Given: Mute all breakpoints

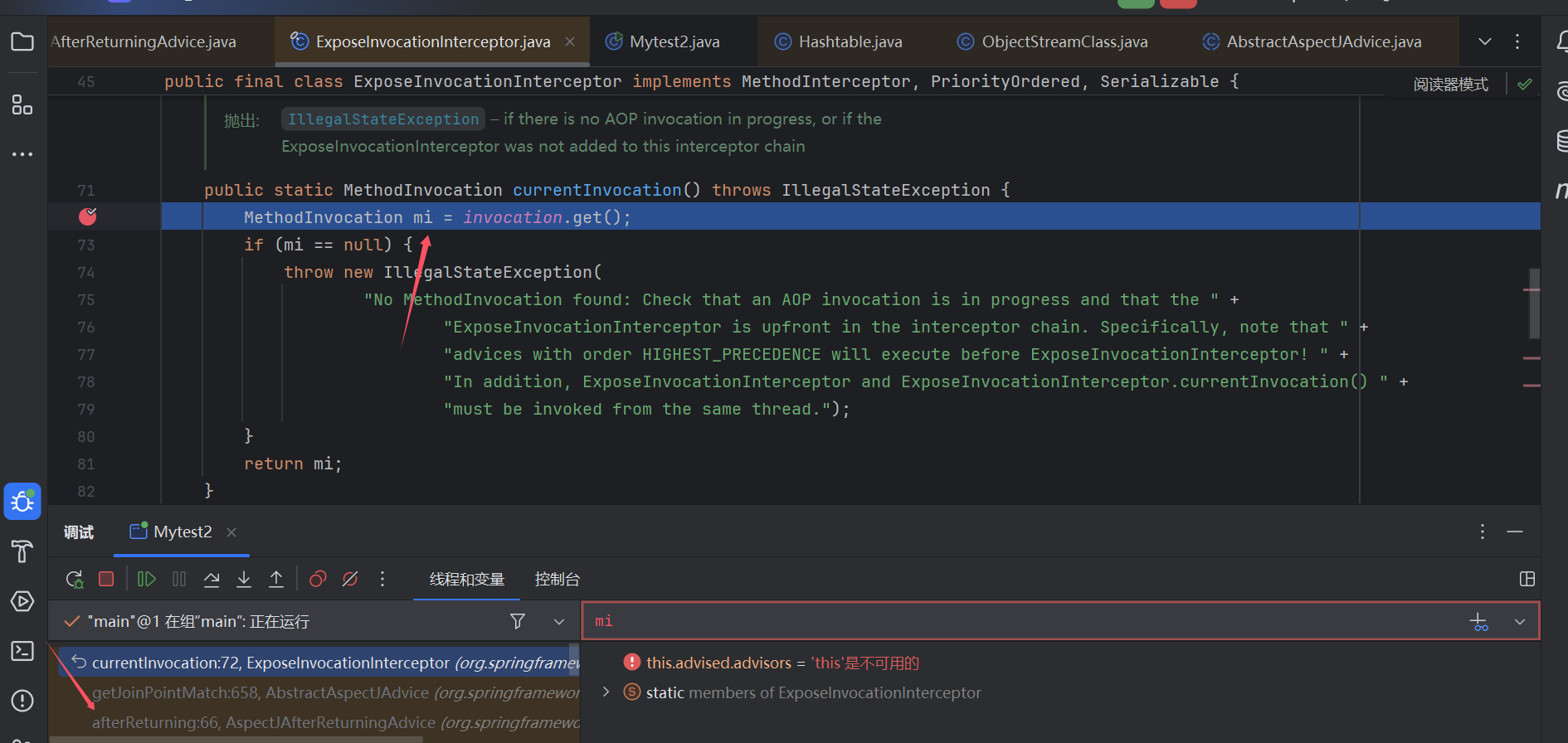Looking at the screenshot, I should pos(350,579).
